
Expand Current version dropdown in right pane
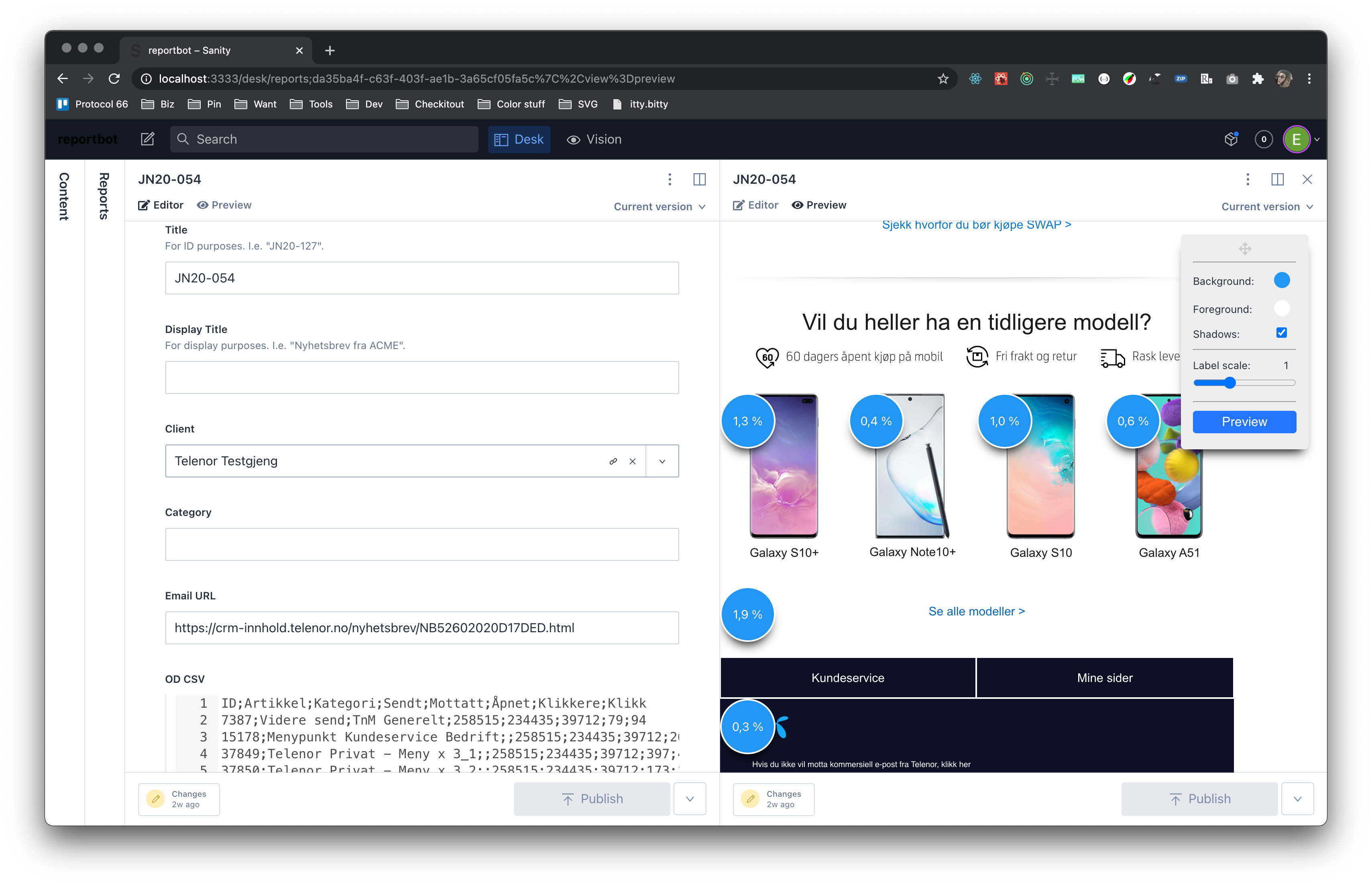coord(1267,206)
